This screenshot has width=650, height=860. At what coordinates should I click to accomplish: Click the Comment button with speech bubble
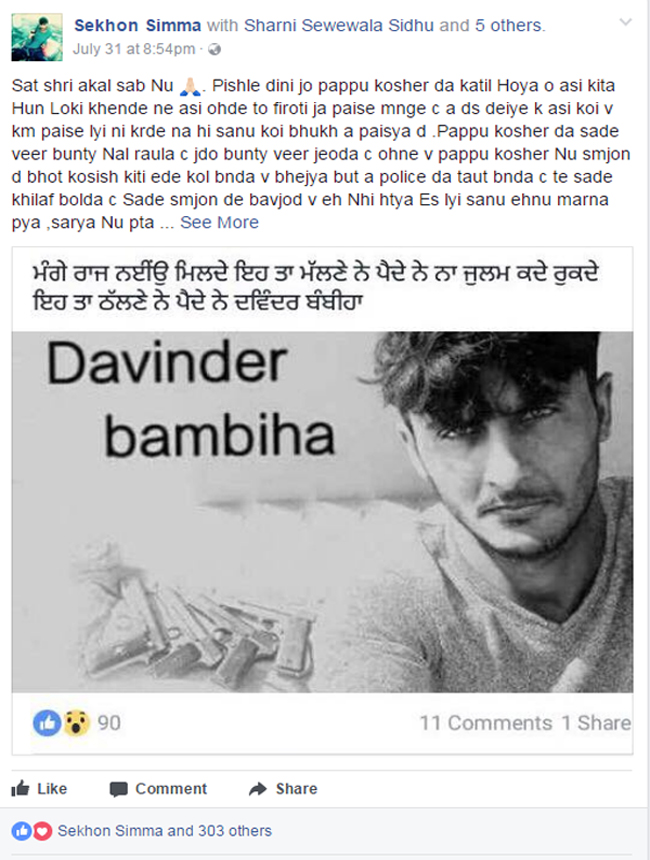tap(159, 789)
